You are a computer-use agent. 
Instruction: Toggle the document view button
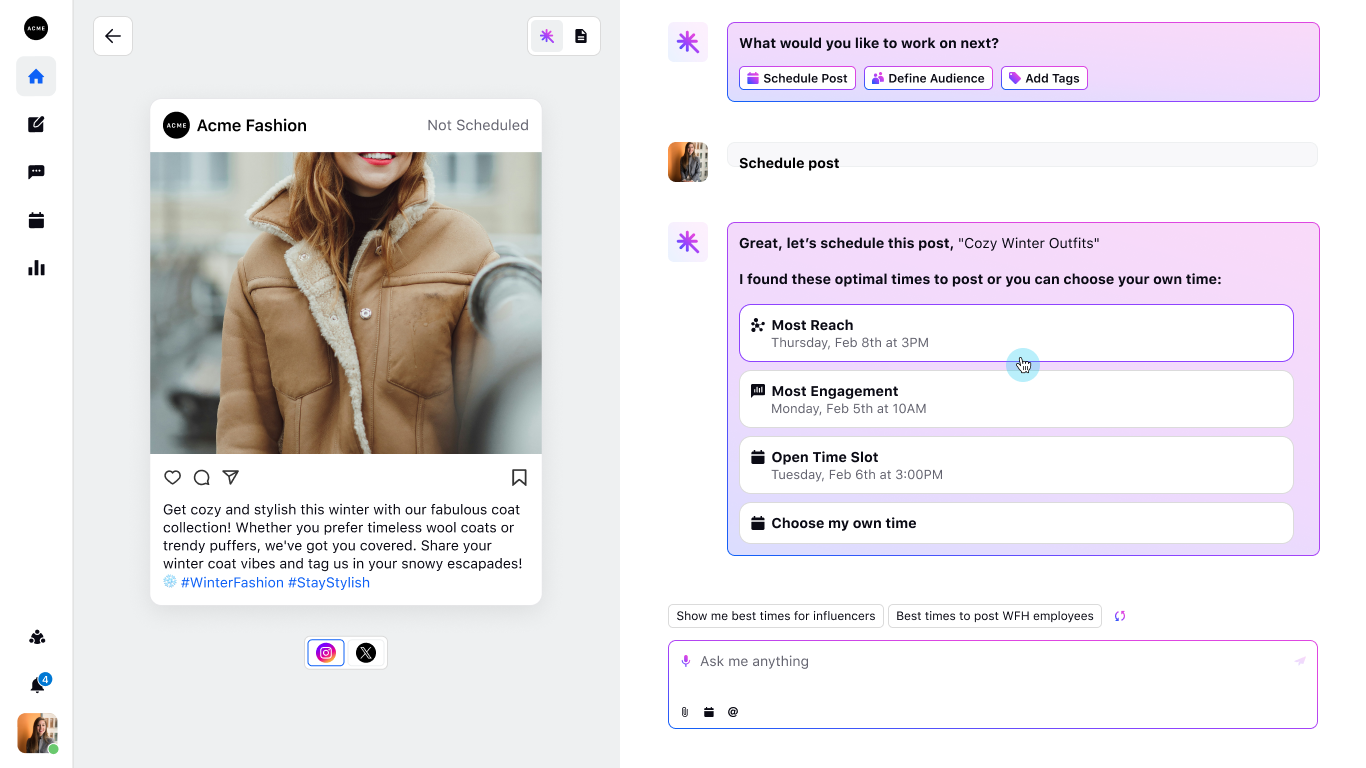[x=581, y=36]
